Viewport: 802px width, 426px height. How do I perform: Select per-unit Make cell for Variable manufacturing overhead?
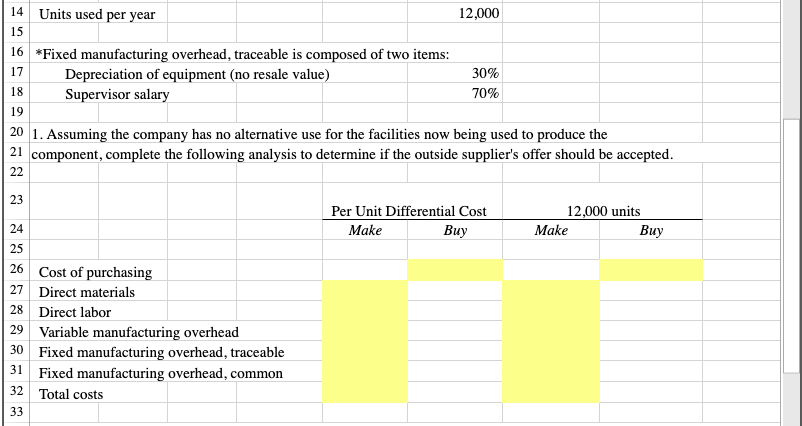(365, 331)
